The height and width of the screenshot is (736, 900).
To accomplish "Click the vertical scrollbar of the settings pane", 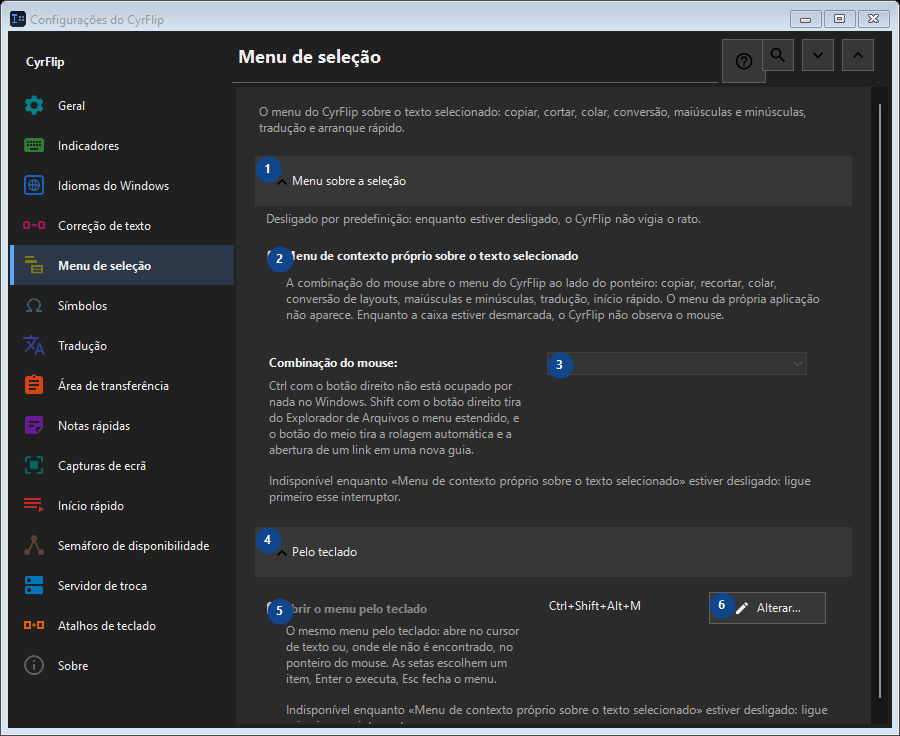I will pos(880,401).
